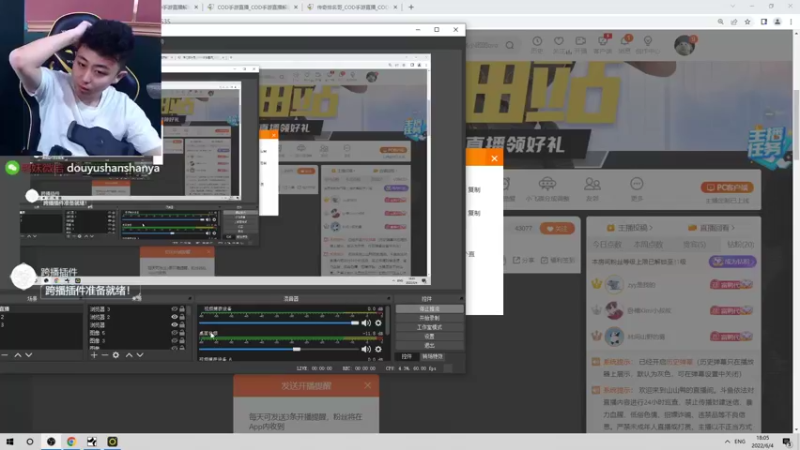Click the UFO split-stream icon

[547, 183]
